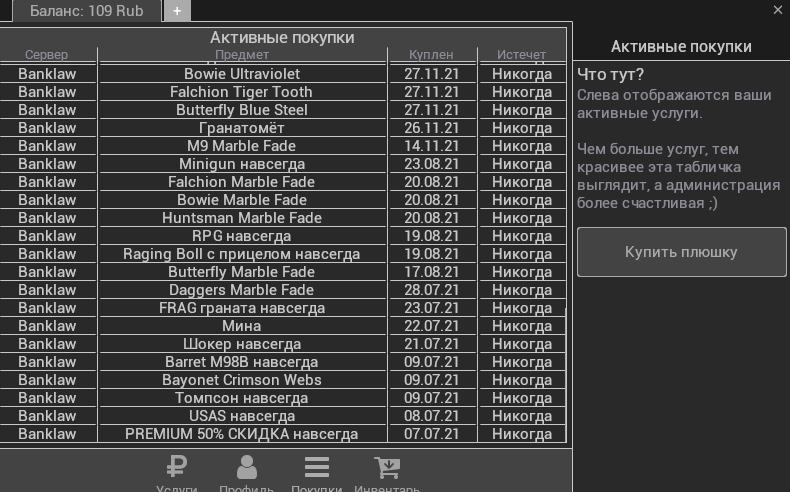The height and width of the screenshot is (492, 790).
Task: Click the plus tab to add balance
Action: click(x=177, y=11)
